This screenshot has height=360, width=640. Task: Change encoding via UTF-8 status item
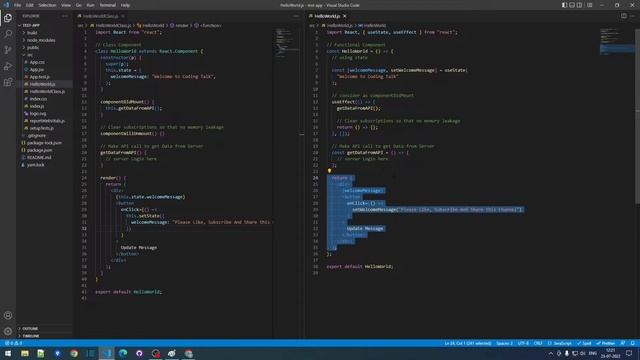pos(523,343)
